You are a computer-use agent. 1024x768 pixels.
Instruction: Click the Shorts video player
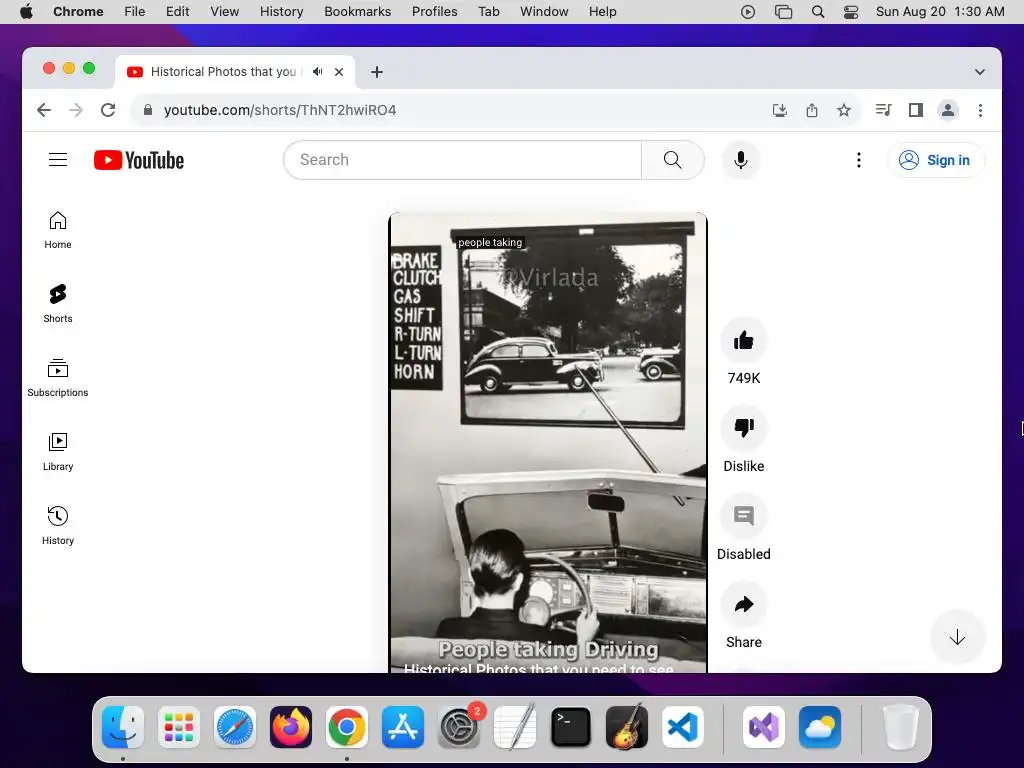point(548,442)
